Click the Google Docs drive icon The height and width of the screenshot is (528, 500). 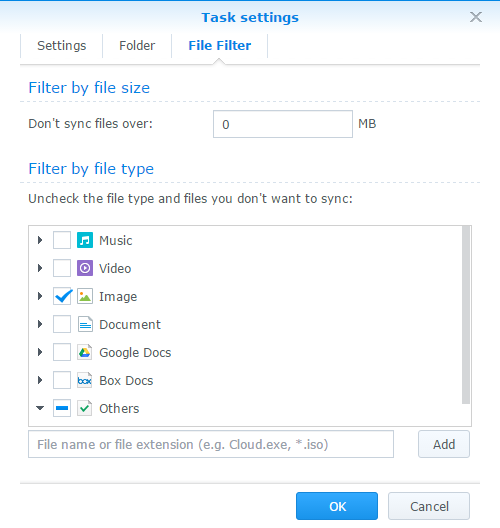click(85, 352)
